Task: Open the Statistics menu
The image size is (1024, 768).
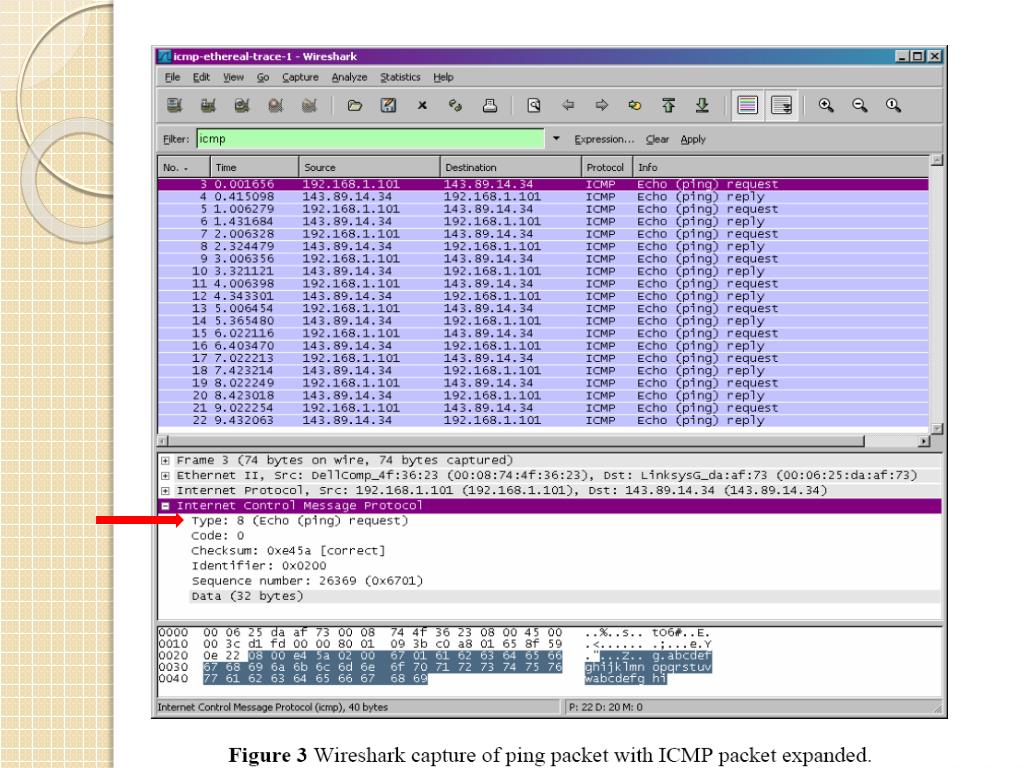Action: pos(400,77)
